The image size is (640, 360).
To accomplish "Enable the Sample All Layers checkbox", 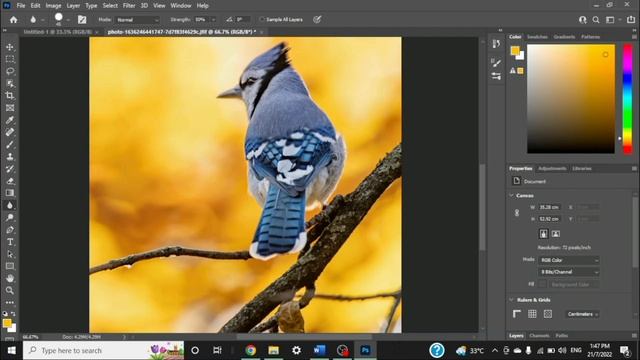I will point(262,20).
